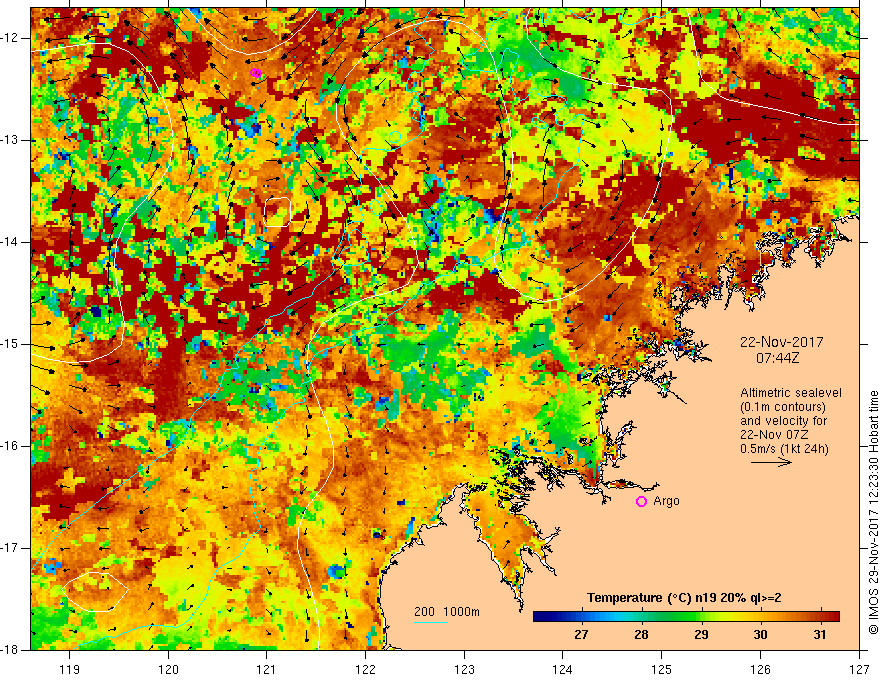Screen dimensions: 880x680
Task: Click the '-12' latitude axis label
Action: click(10, 38)
